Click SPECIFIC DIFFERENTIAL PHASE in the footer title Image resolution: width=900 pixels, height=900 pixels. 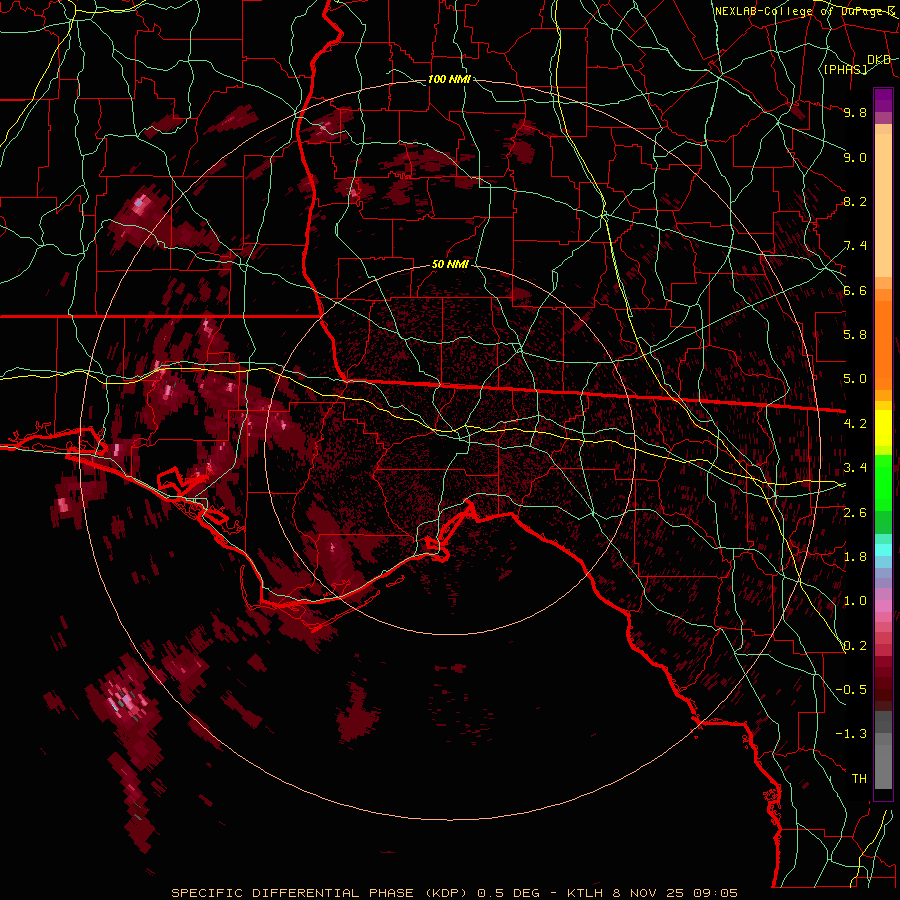click(x=293, y=893)
